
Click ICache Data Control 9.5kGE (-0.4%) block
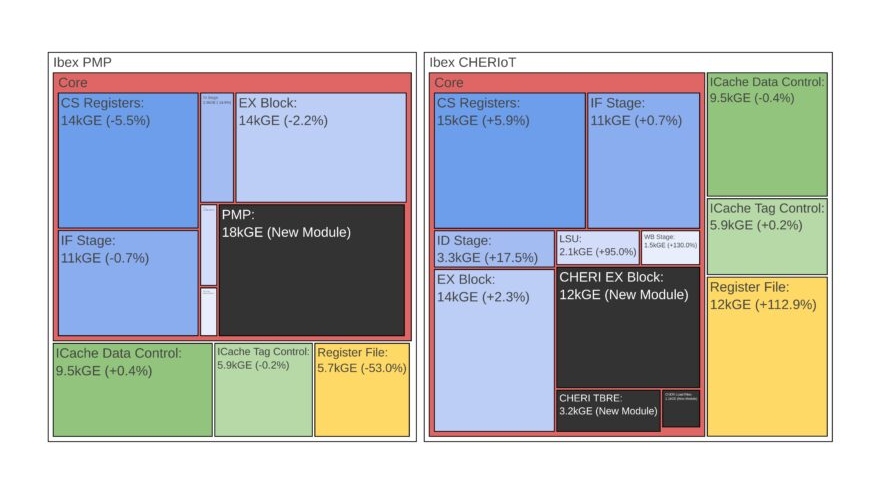[x=767, y=134]
